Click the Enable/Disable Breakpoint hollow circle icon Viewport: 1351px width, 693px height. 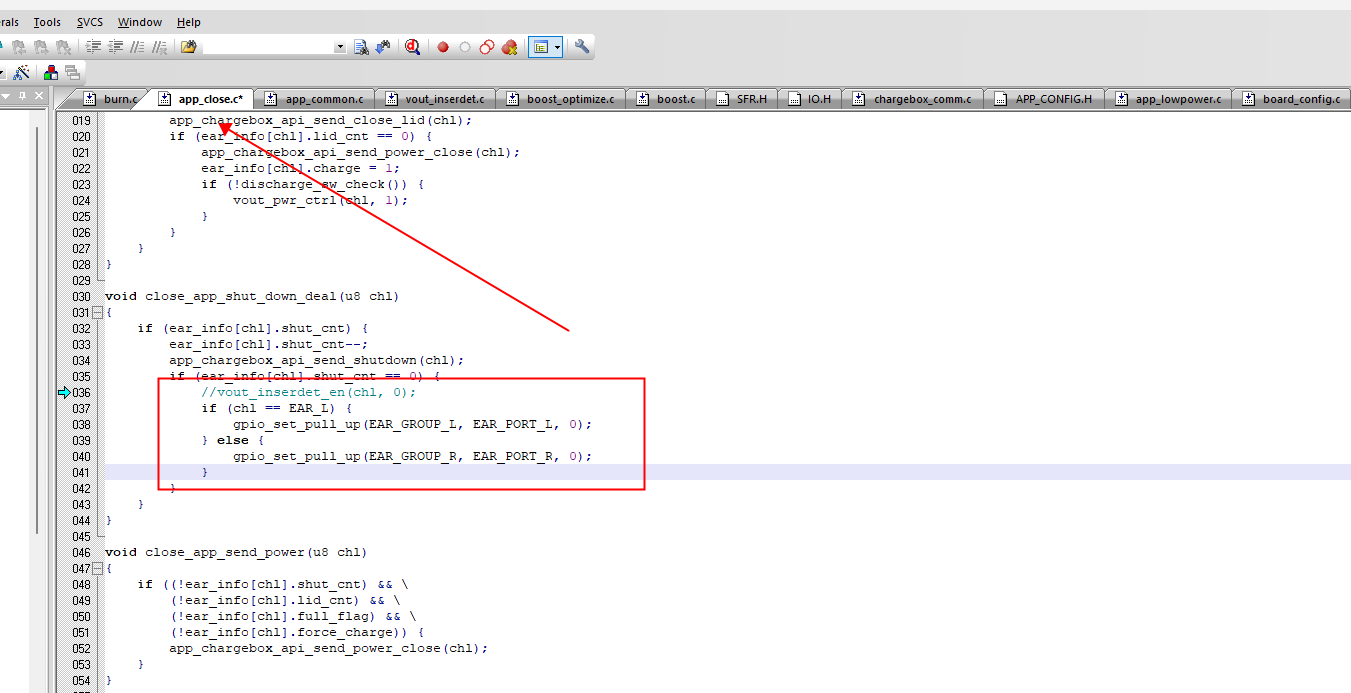click(x=465, y=47)
